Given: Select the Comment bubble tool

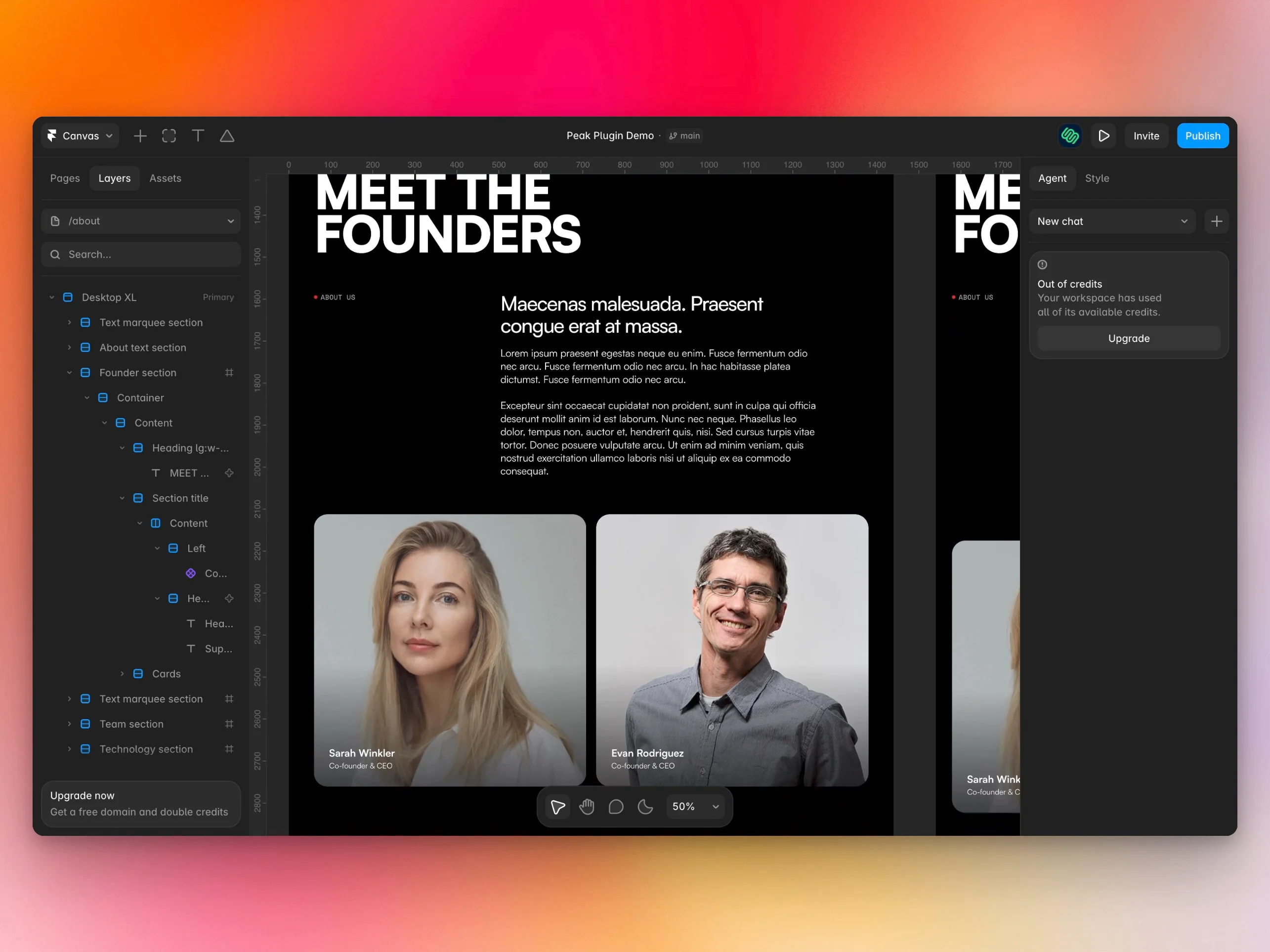Looking at the screenshot, I should tap(616, 807).
